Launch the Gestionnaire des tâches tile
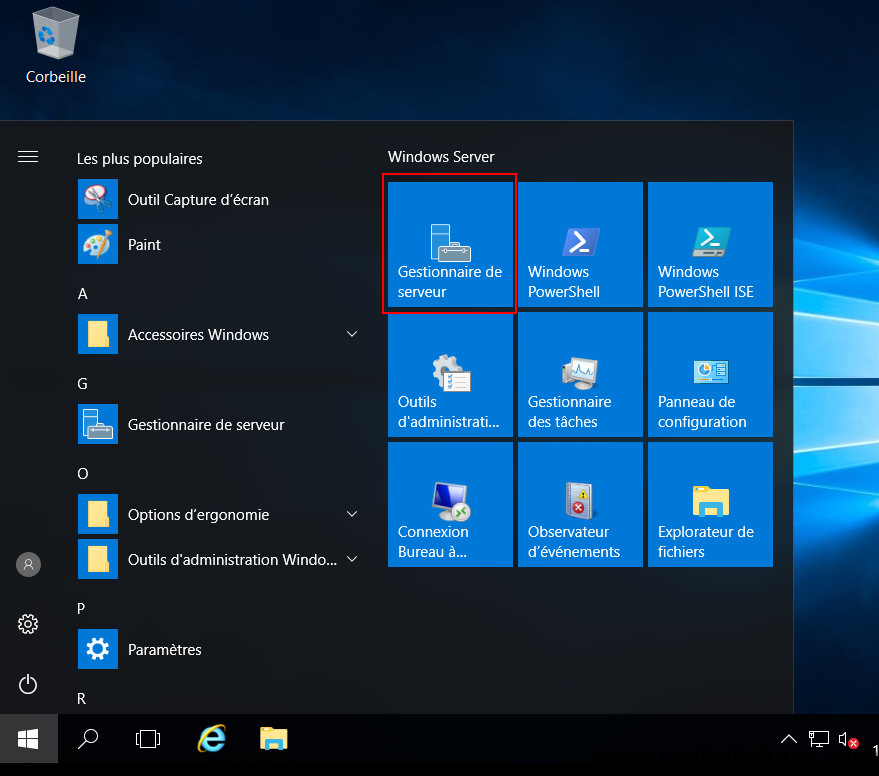This screenshot has width=879, height=776. (580, 374)
